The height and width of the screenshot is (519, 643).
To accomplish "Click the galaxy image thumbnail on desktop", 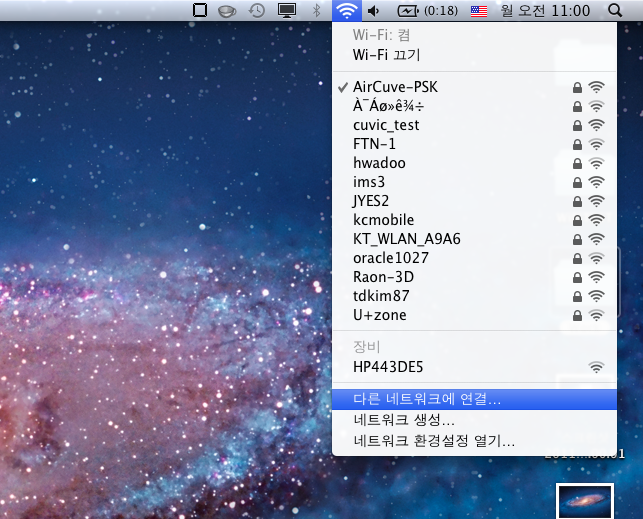I will (x=584, y=500).
